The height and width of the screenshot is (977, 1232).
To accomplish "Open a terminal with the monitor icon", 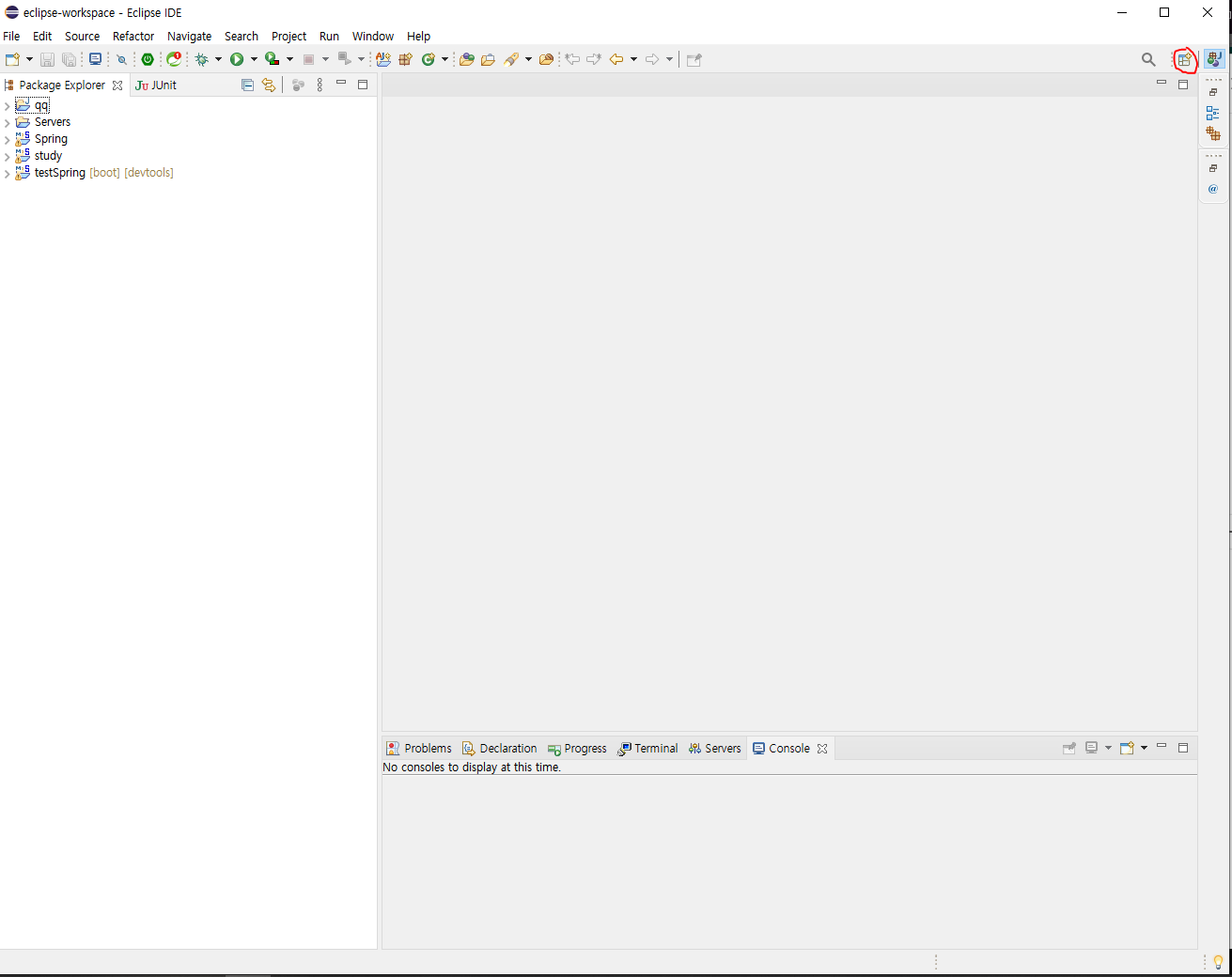I will point(95,59).
